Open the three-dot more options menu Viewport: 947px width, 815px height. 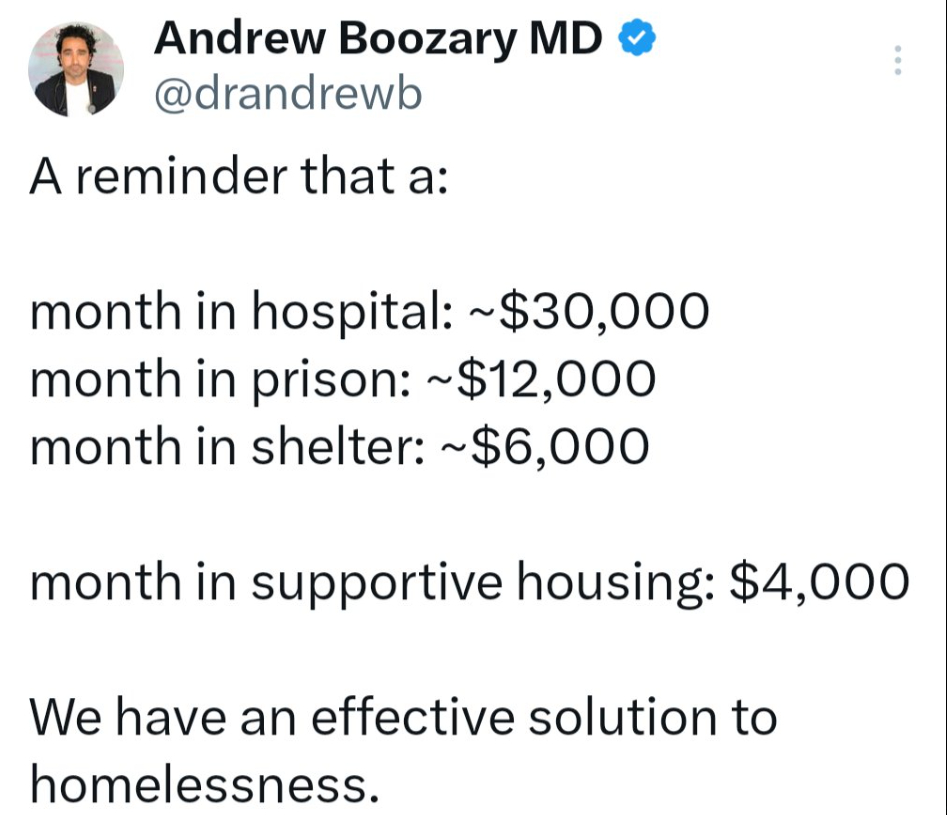coord(897,61)
